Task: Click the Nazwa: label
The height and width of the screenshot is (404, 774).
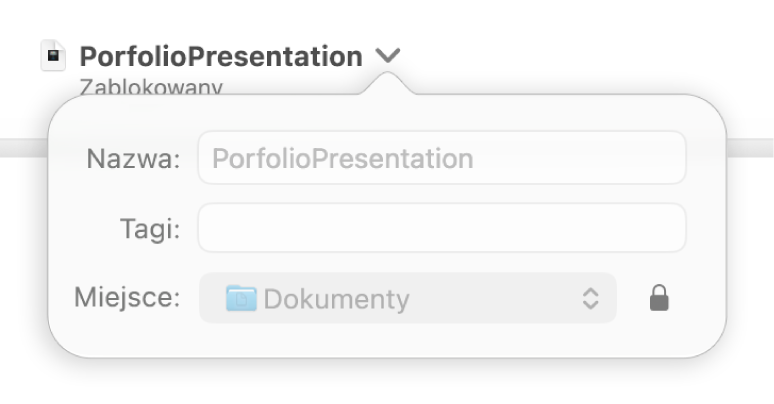Action: coord(133,159)
